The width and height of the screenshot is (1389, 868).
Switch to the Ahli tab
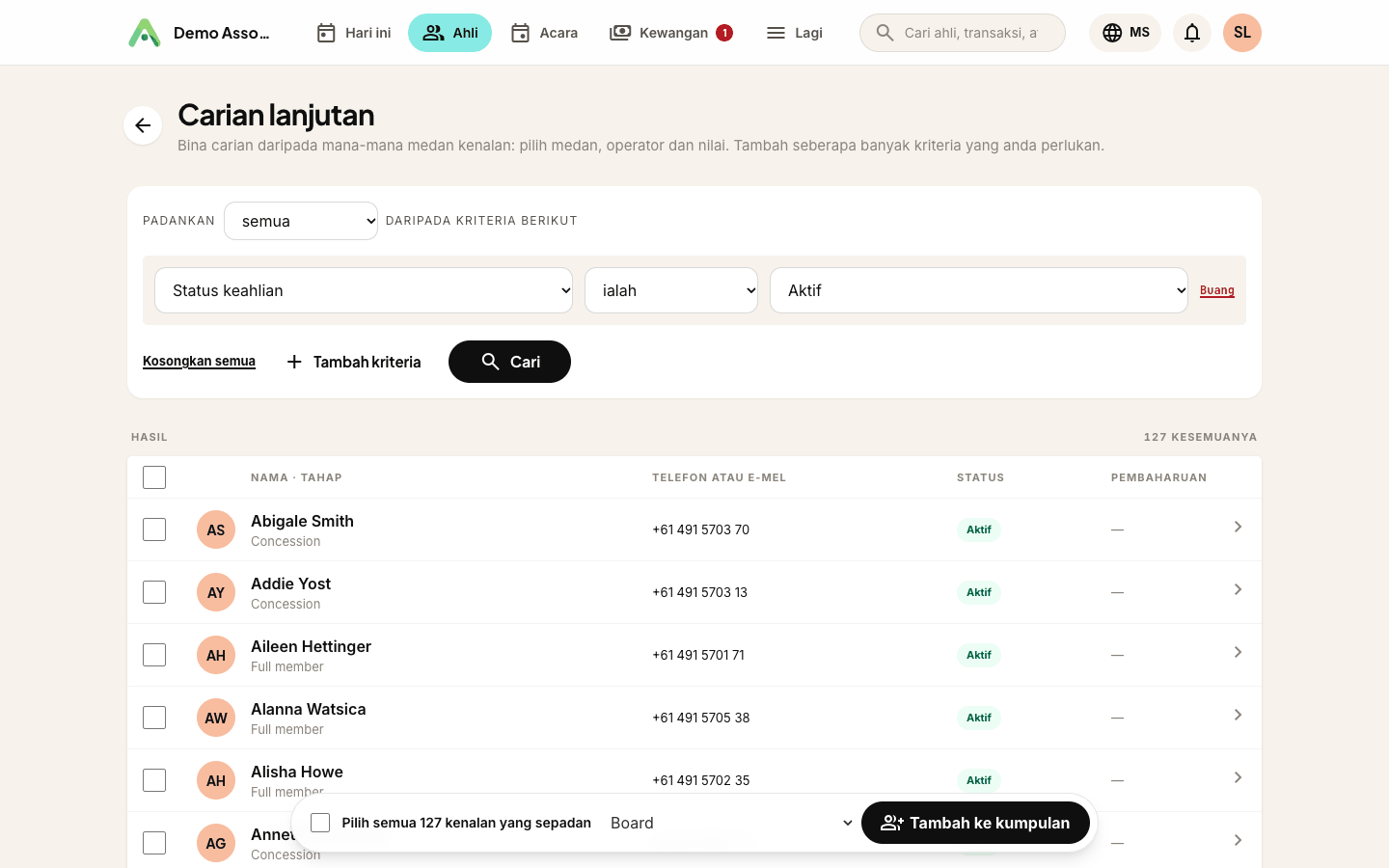pyautogui.click(x=449, y=33)
